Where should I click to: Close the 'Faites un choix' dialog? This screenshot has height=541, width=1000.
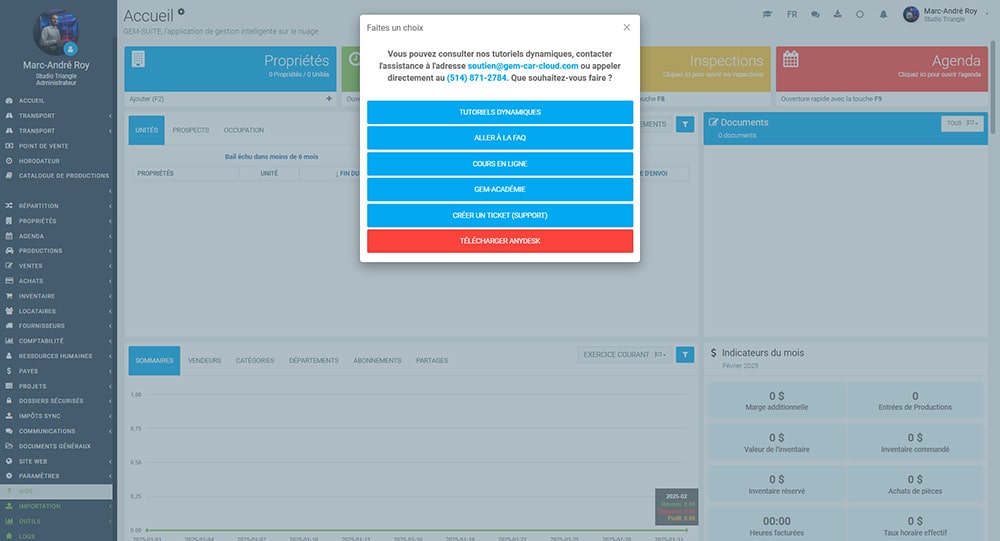point(626,28)
